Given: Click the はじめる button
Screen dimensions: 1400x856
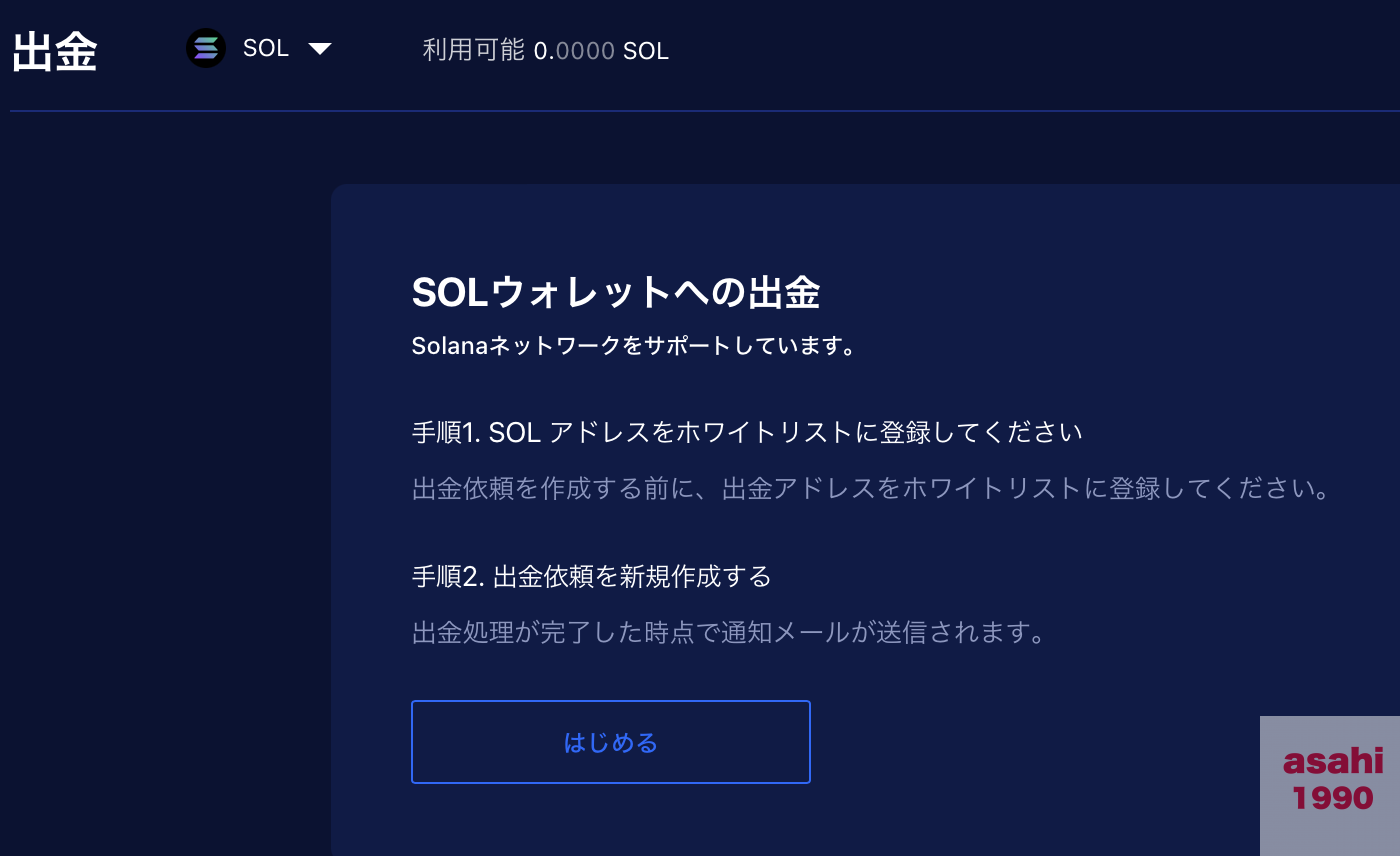Looking at the screenshot, I should 611,742.
